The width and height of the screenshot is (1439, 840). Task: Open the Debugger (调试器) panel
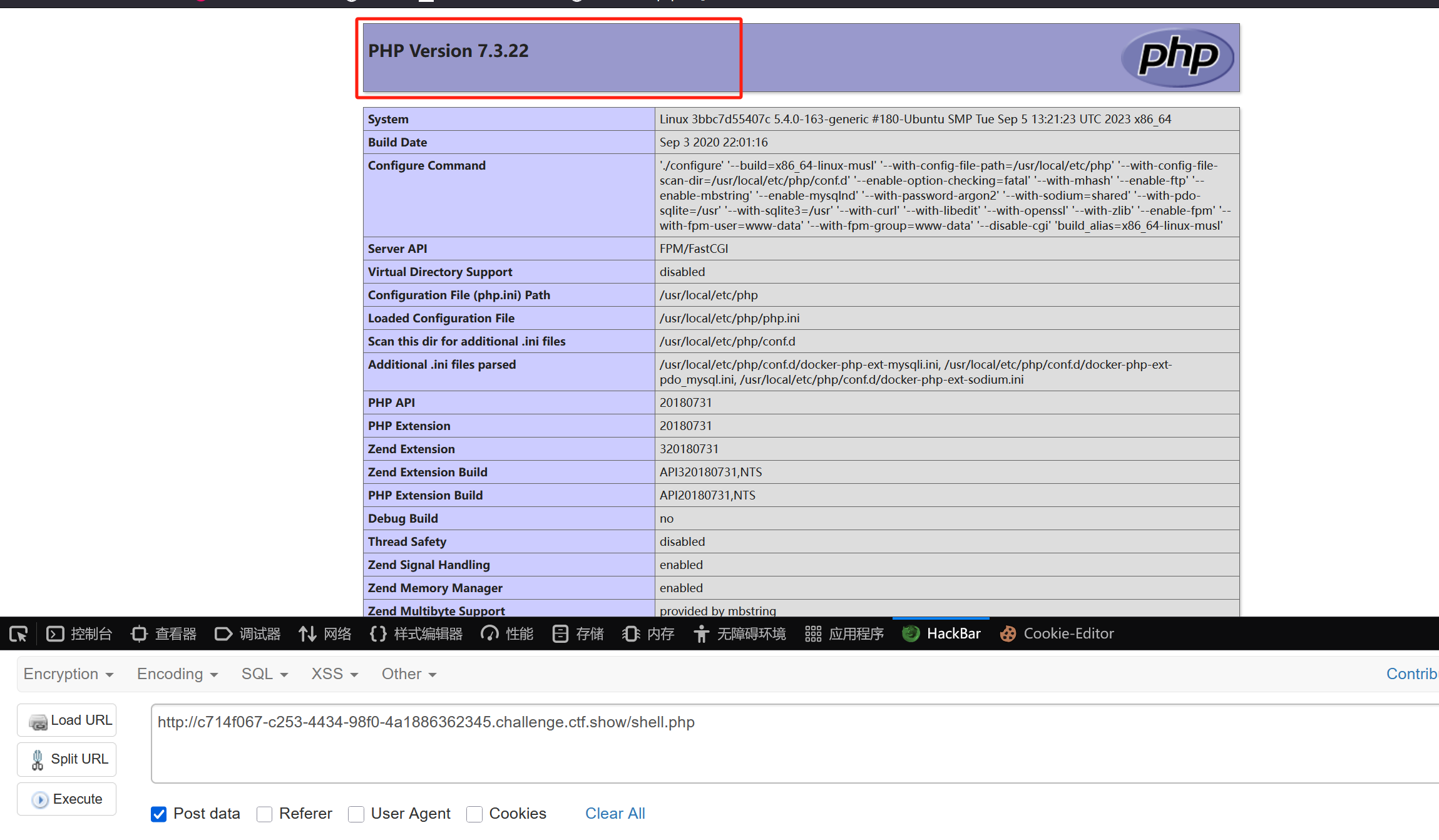click(248, 634)
